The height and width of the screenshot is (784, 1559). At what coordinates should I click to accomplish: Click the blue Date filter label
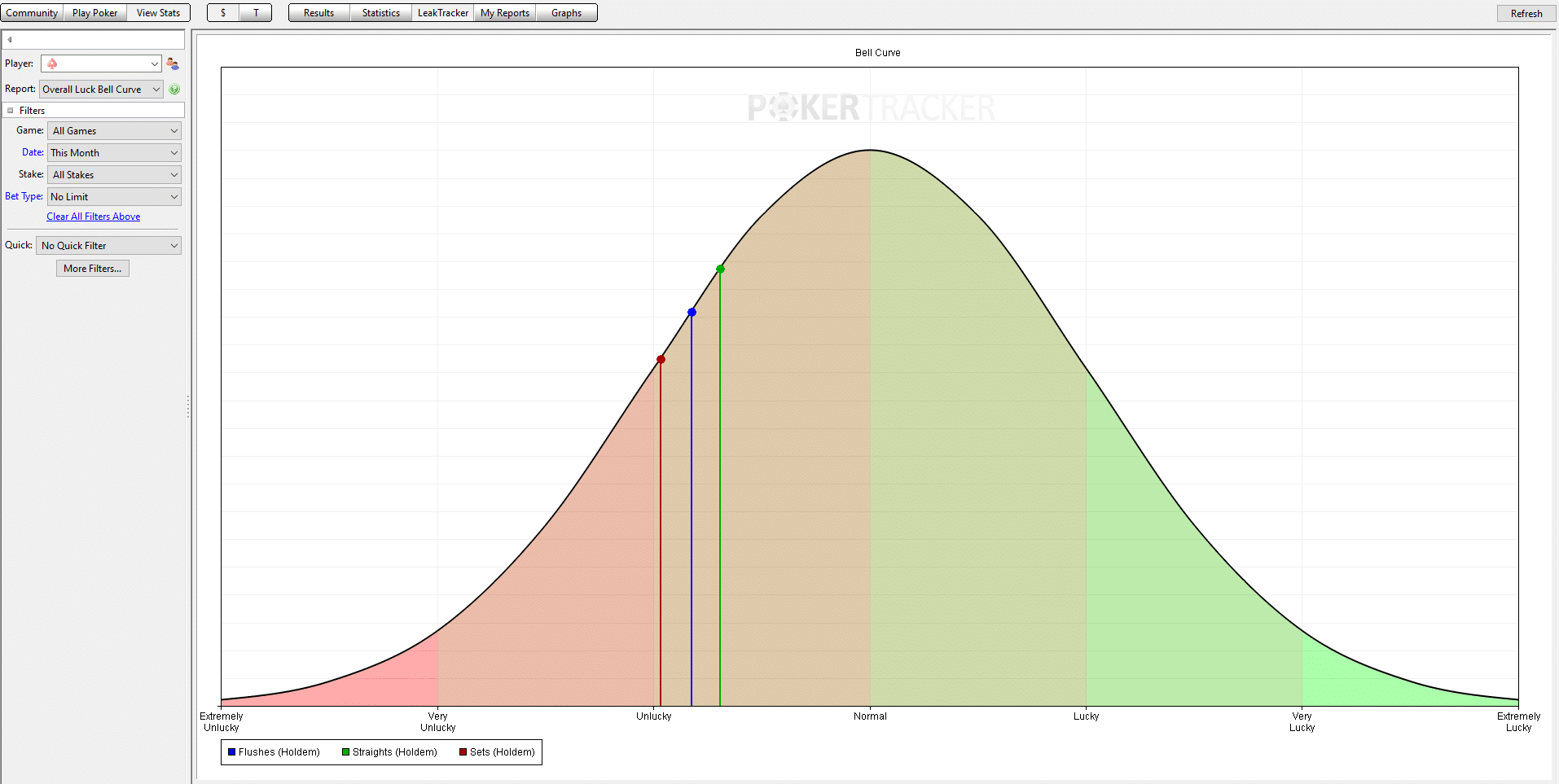point(33,152)
